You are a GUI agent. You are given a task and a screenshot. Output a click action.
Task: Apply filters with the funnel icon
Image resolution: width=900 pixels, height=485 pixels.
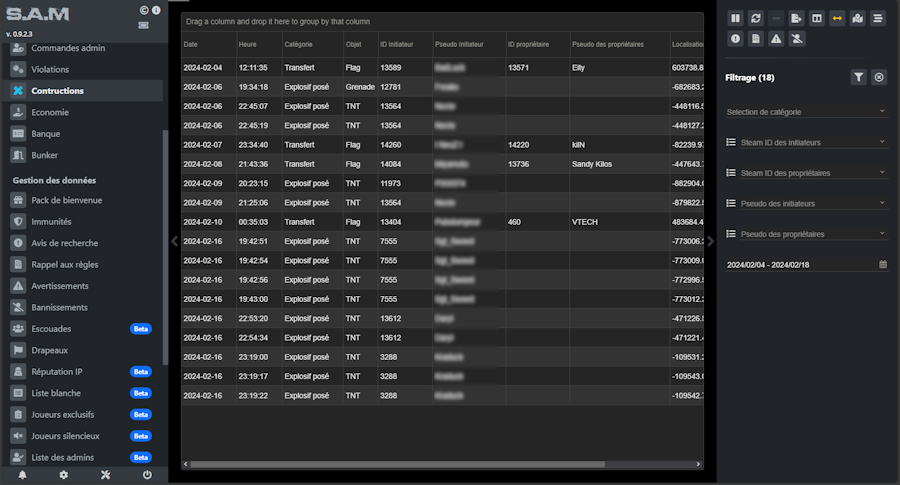click(x=858, y=77)
